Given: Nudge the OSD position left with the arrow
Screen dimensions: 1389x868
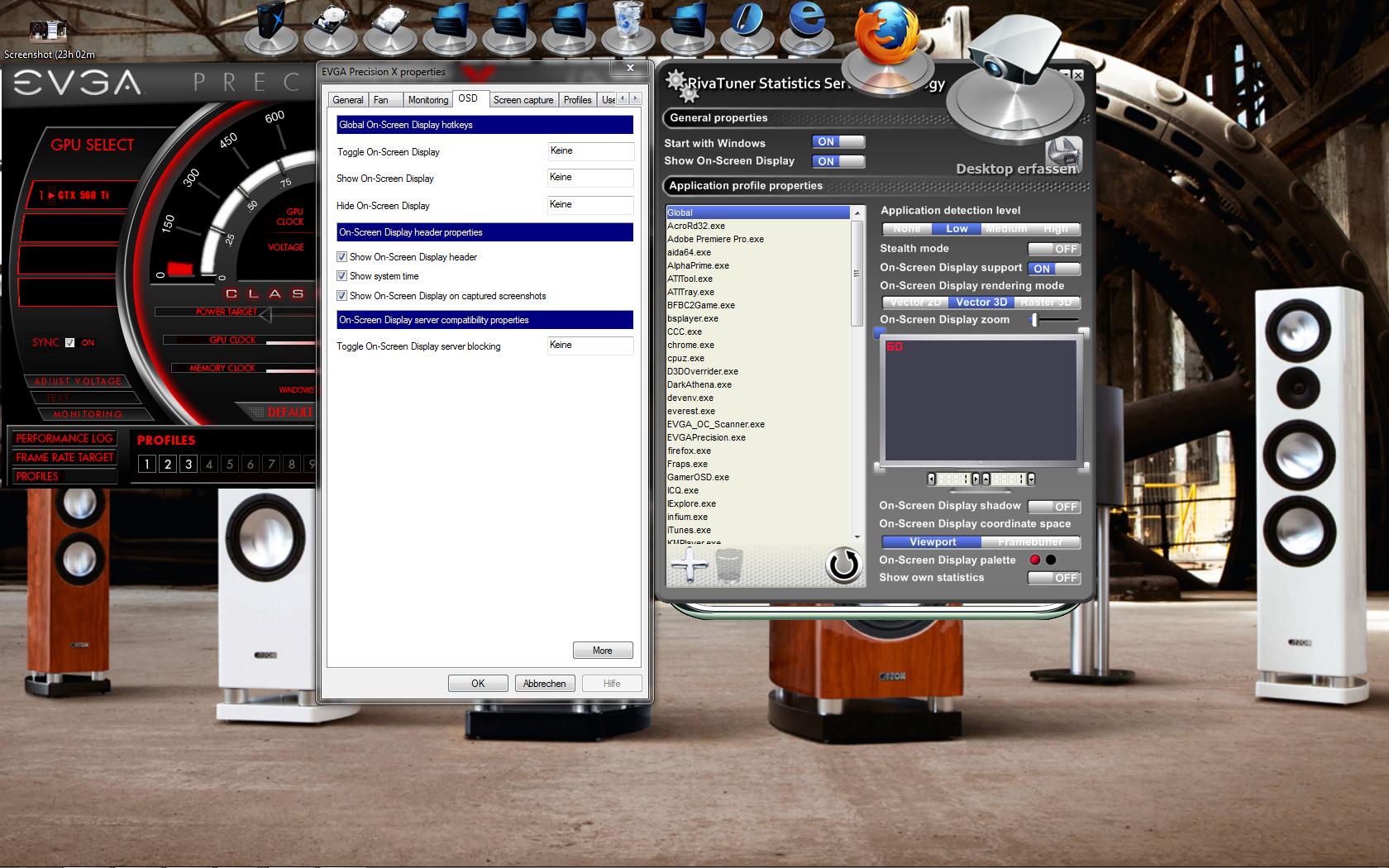Looking at the screenshot, I should 932,479.
